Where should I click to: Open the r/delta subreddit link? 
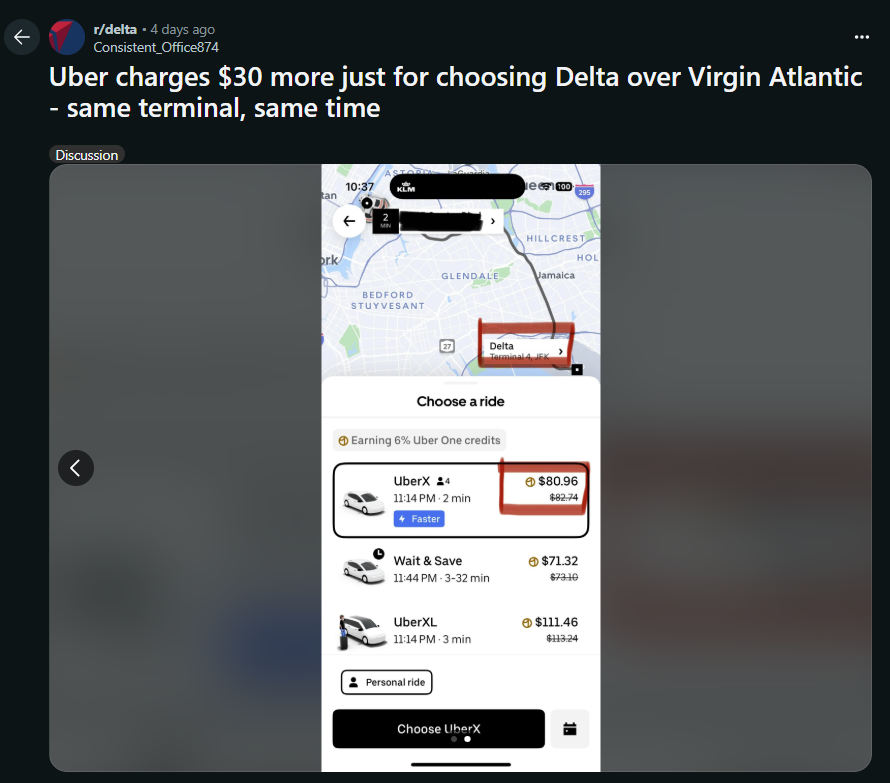pyautogui.click(x=115, y=30)
